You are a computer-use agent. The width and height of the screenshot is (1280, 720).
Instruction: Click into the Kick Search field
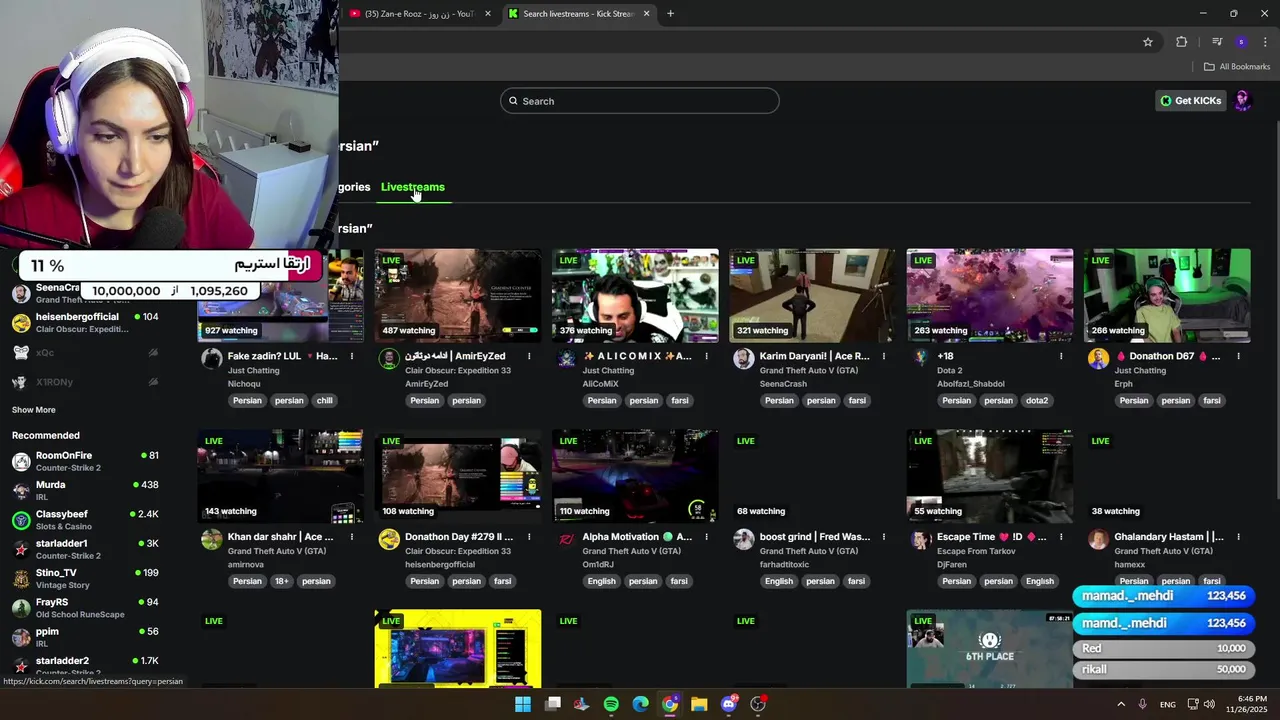click(x=640, y=101)
